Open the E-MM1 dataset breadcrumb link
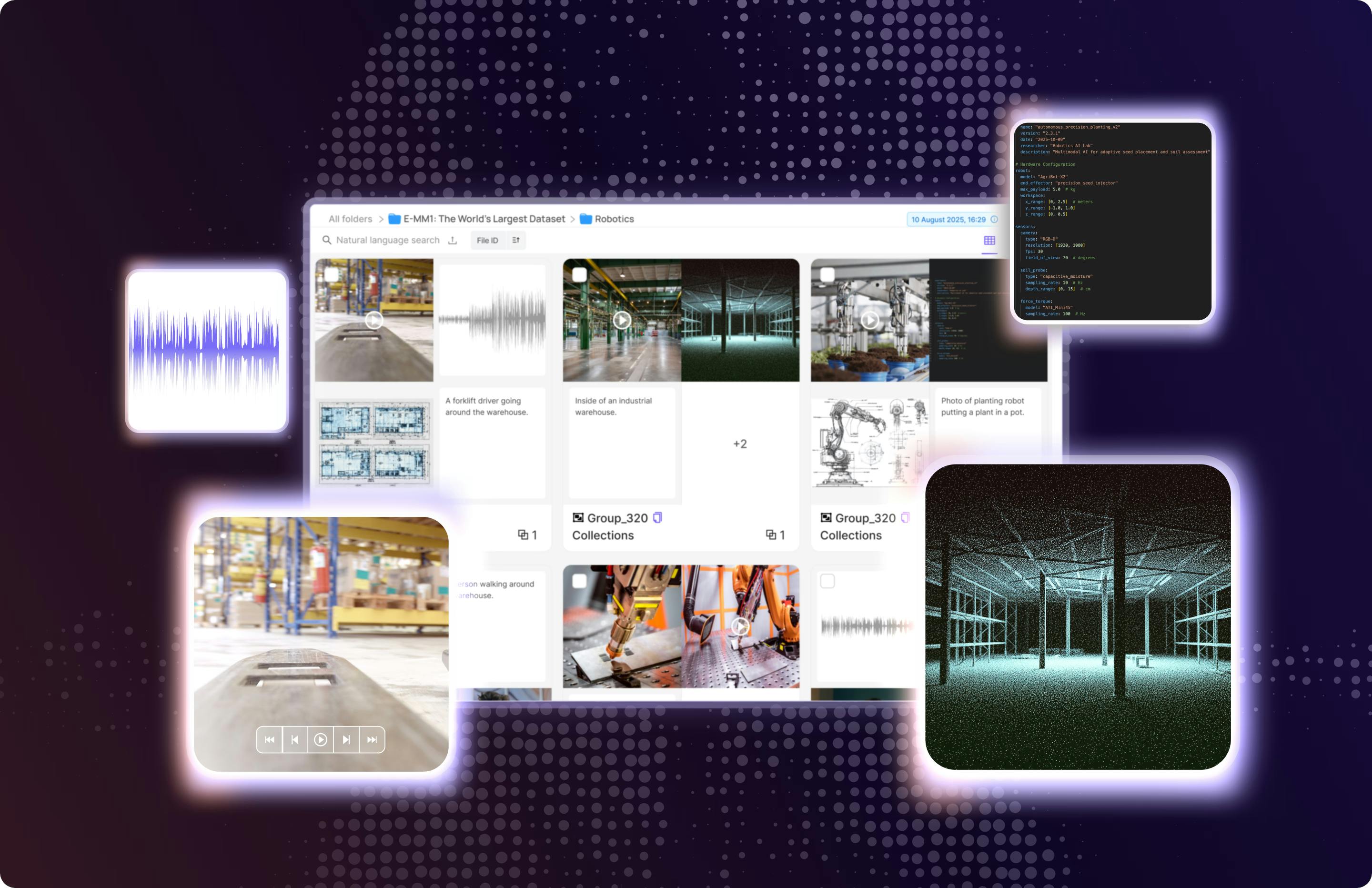 pyautogui.click(x=484, y=219)
